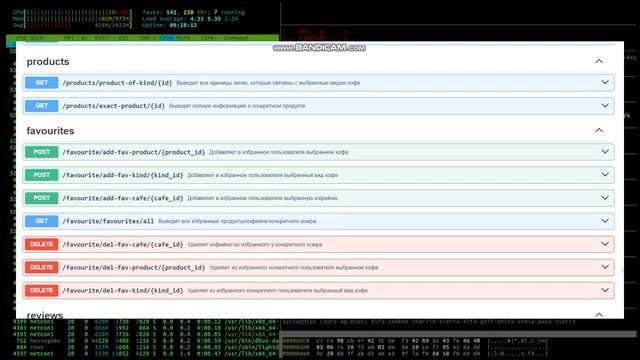Click path text /favourite/del-fav-cafe/{cafe_id}
640x360 pixels.
click(122, 244)
